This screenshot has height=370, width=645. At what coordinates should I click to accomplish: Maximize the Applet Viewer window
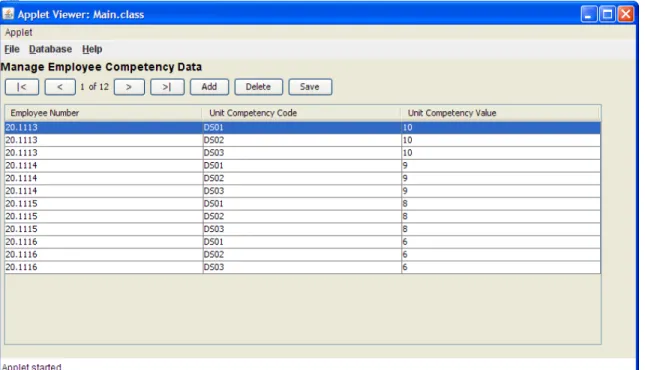click(x=608, y=14)
